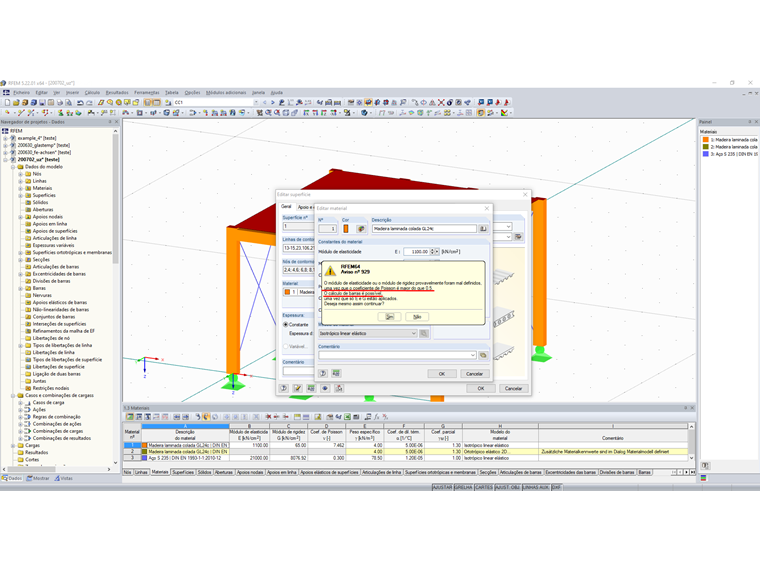760x570 pixels.
Task: Click units icon in Editar material dialog
Action: tap(336, 373)
